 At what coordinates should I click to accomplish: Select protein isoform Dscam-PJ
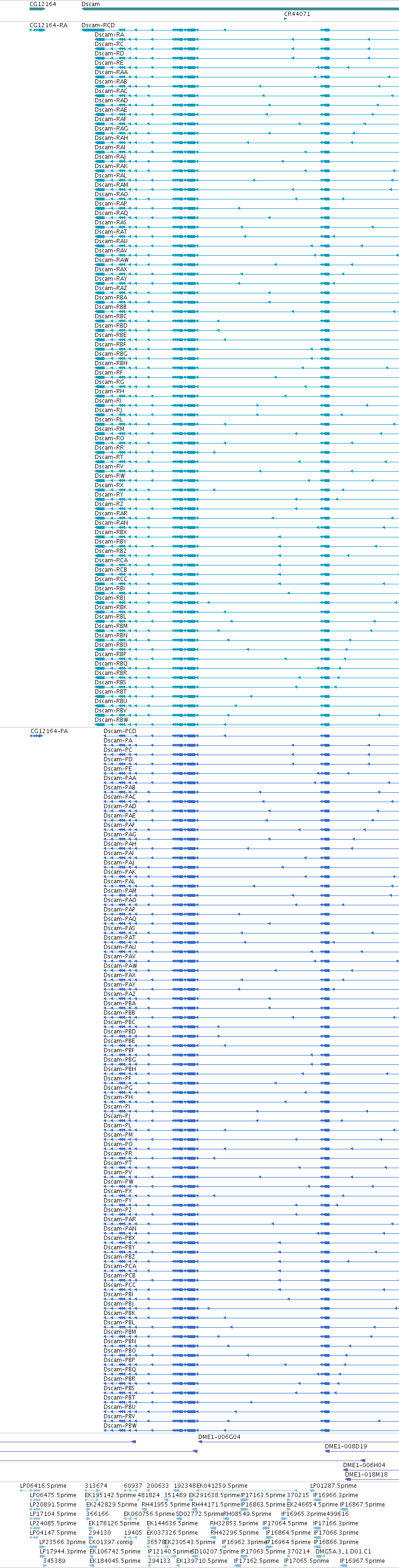[117, 1117]
